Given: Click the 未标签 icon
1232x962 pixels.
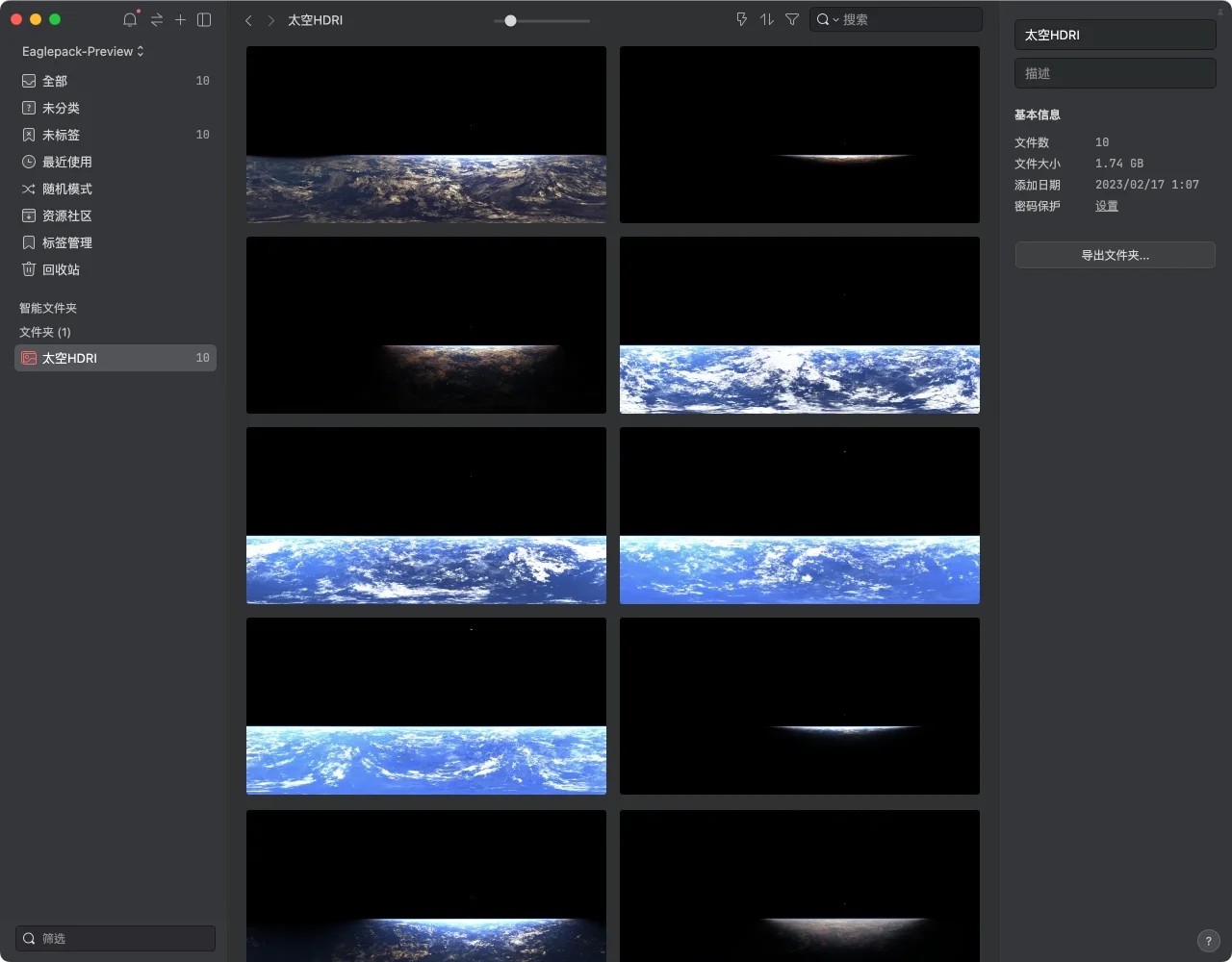Looking at the screenshot, I should click(29, 135).
